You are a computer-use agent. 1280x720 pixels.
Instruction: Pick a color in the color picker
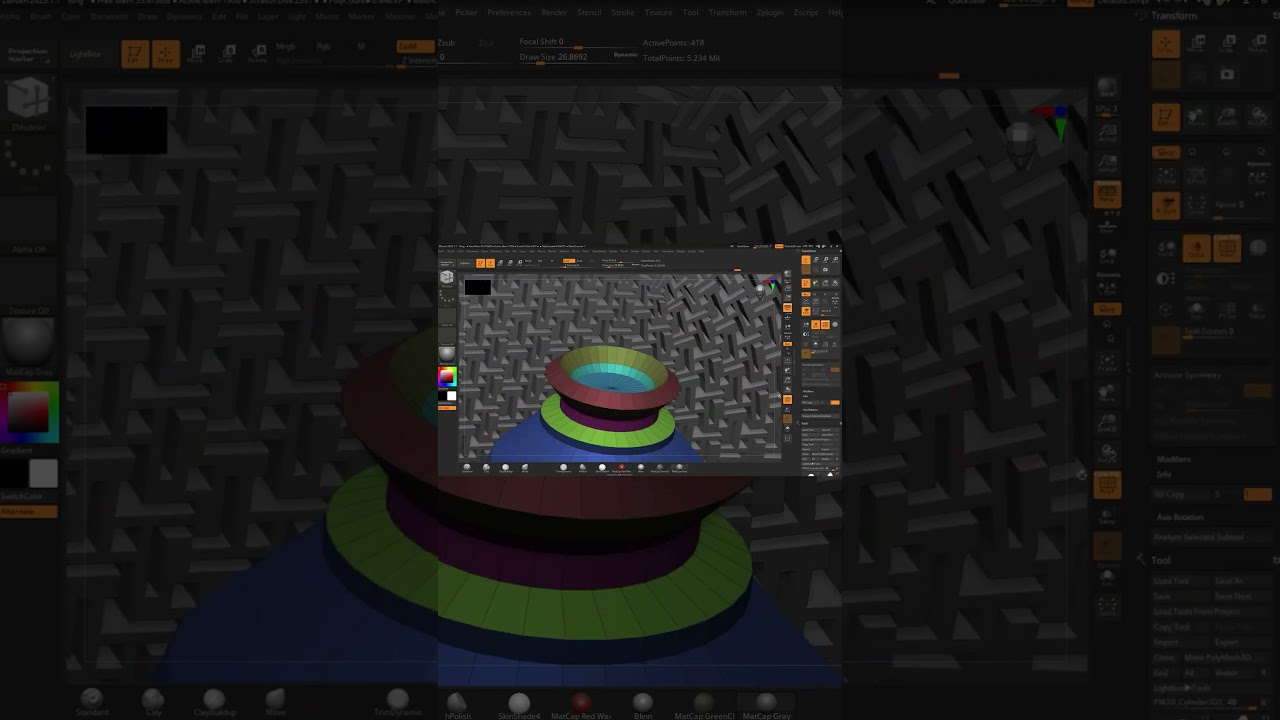pyautogui.click(x=28, y=412)
